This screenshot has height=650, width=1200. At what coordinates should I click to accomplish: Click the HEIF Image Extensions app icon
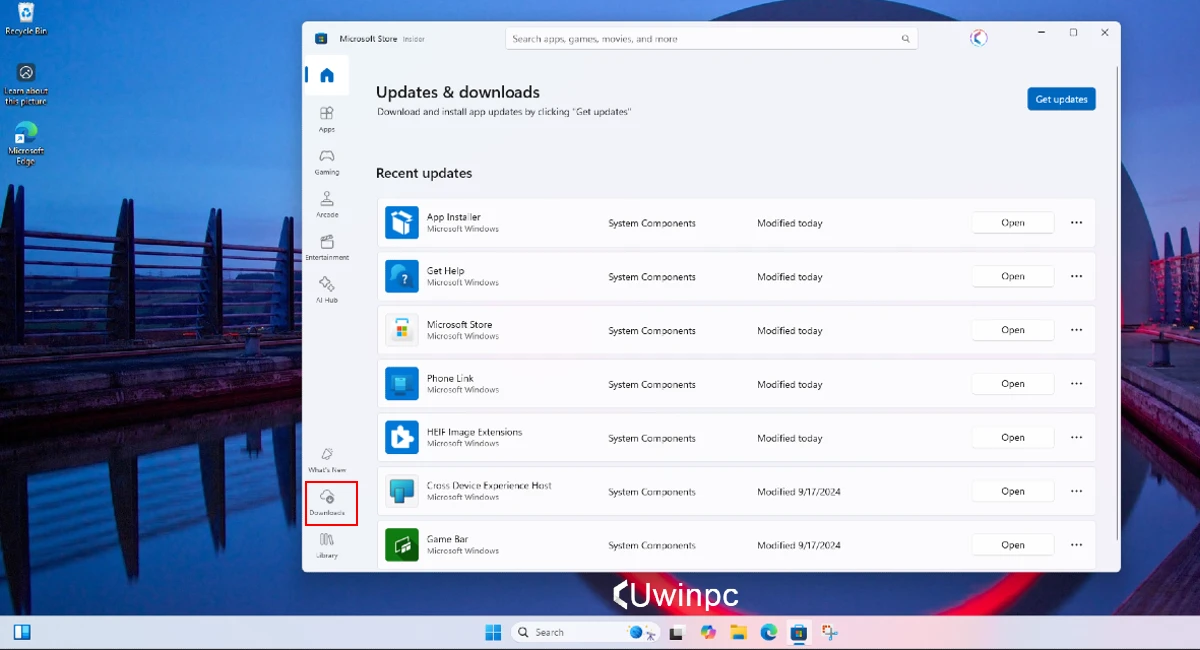point(402,438)
